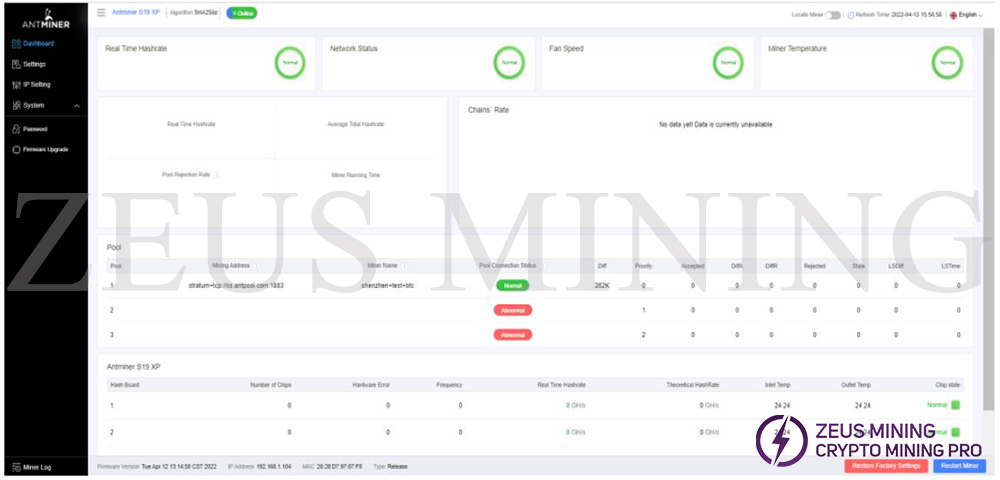1000x480 pixels.
Task: Click the Refresh Timer clock icon
Action: click(851, 15)
